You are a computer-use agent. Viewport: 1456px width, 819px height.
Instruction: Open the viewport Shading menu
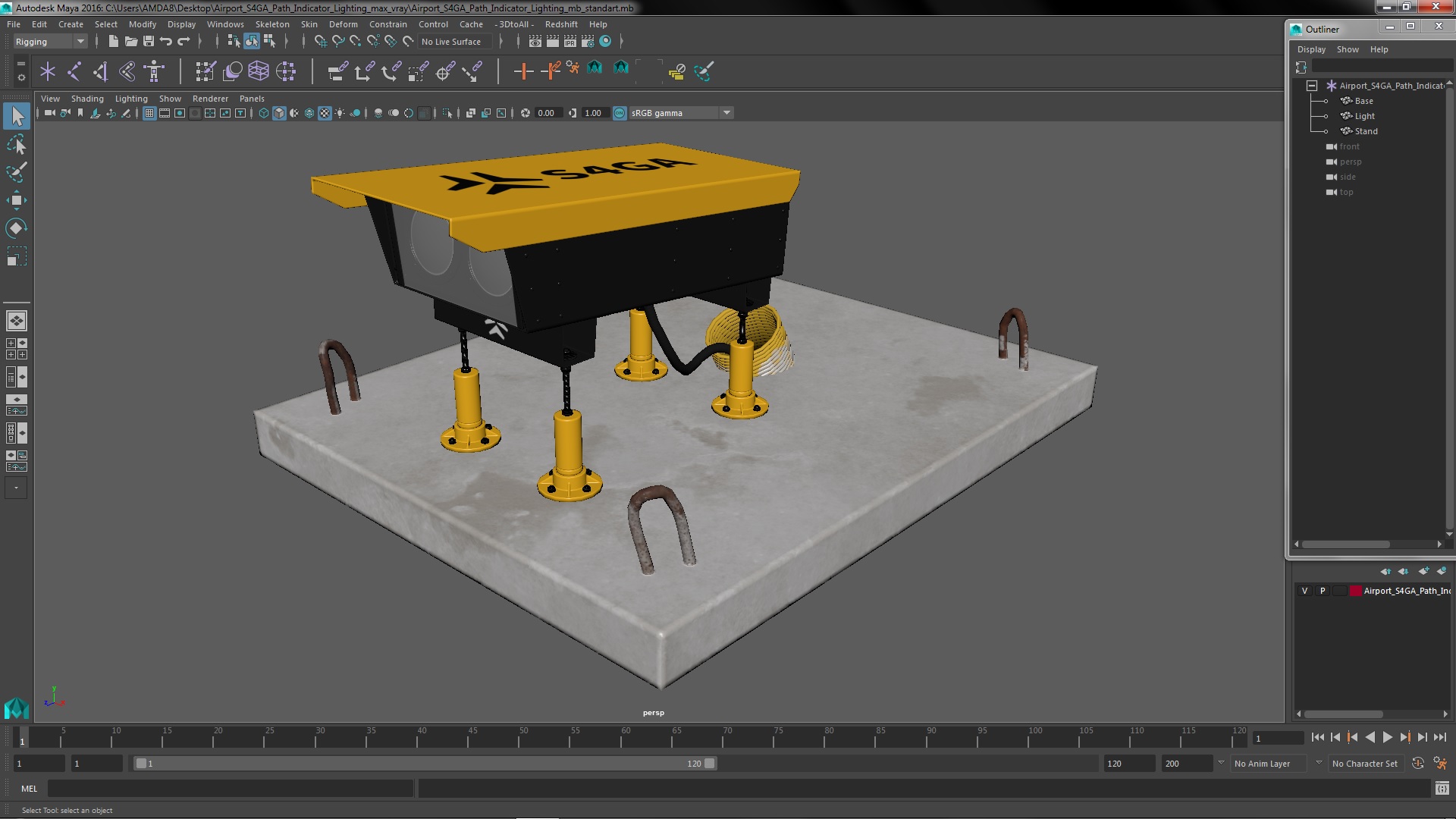pyautogui.click(x=87, y=99)
